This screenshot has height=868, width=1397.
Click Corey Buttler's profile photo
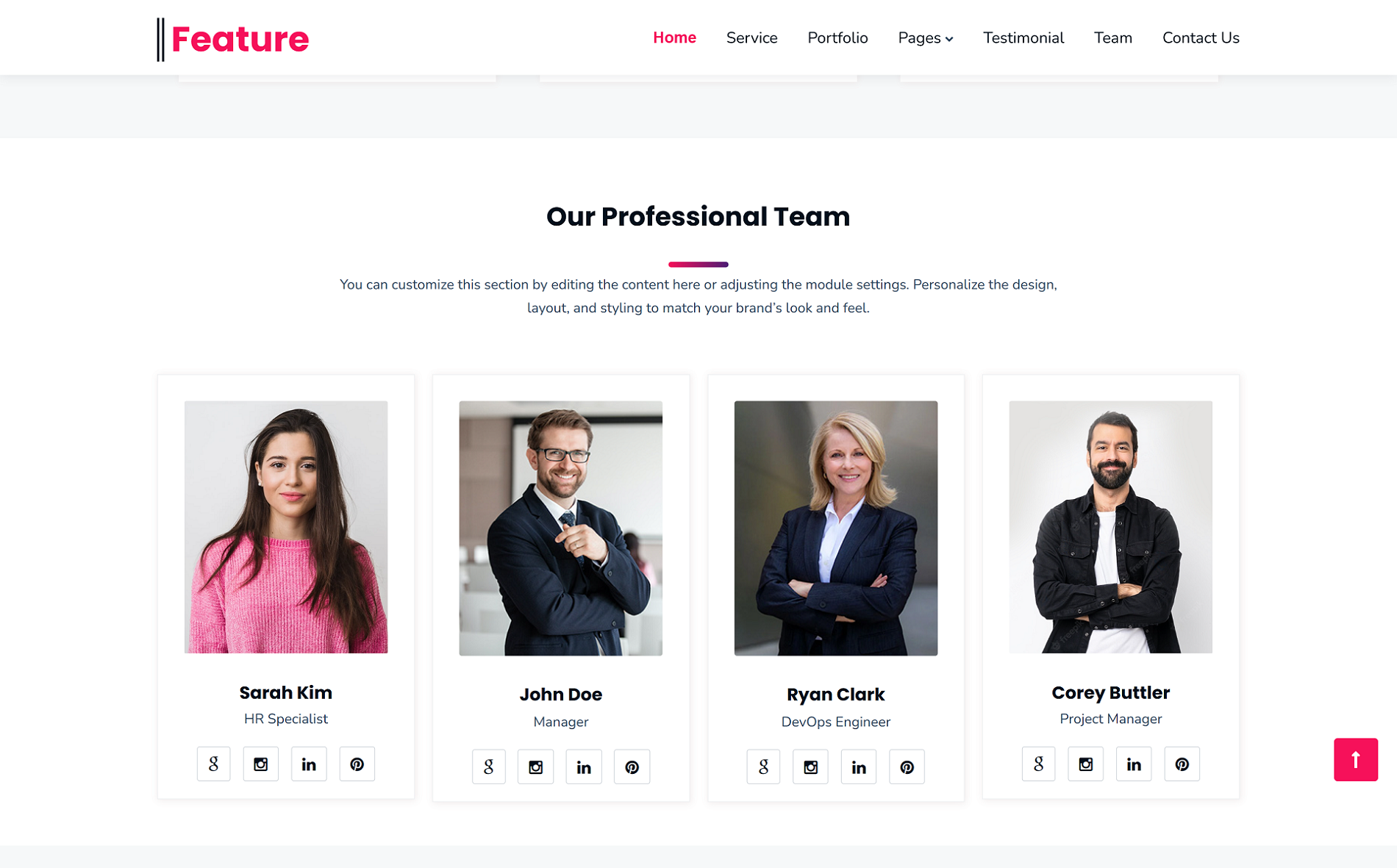1110,527
